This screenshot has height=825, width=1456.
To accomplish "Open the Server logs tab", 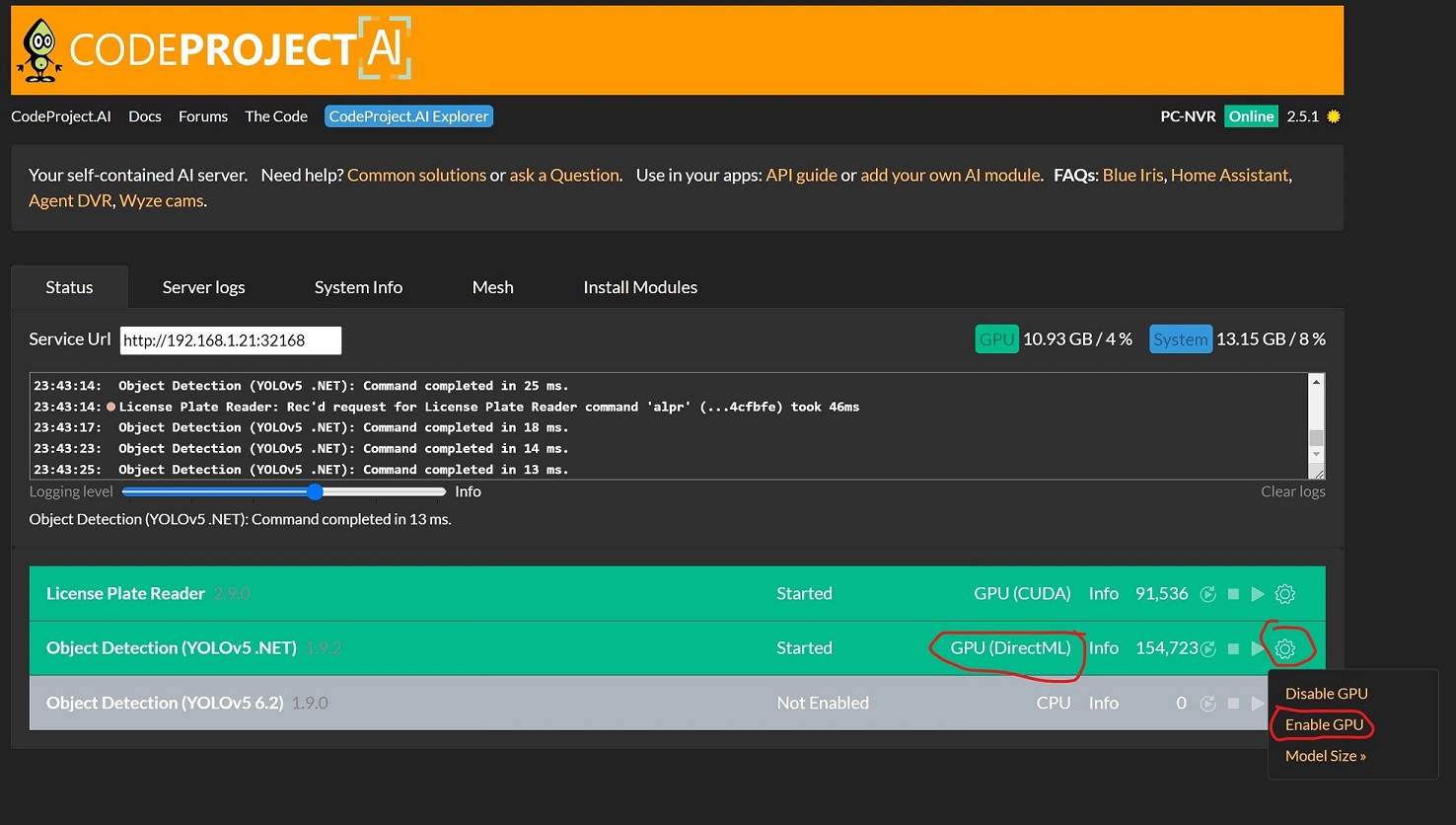I will [203, 287].
